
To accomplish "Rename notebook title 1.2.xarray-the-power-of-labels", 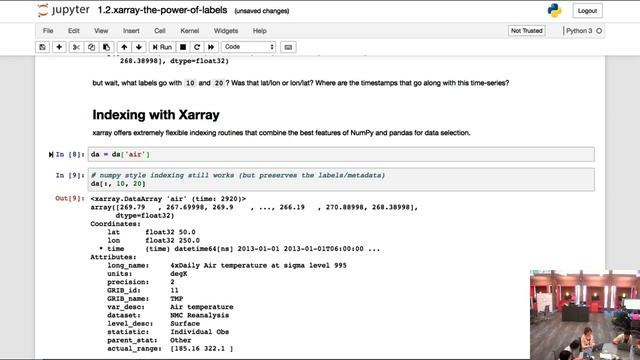I will click(x=162, y=10).
